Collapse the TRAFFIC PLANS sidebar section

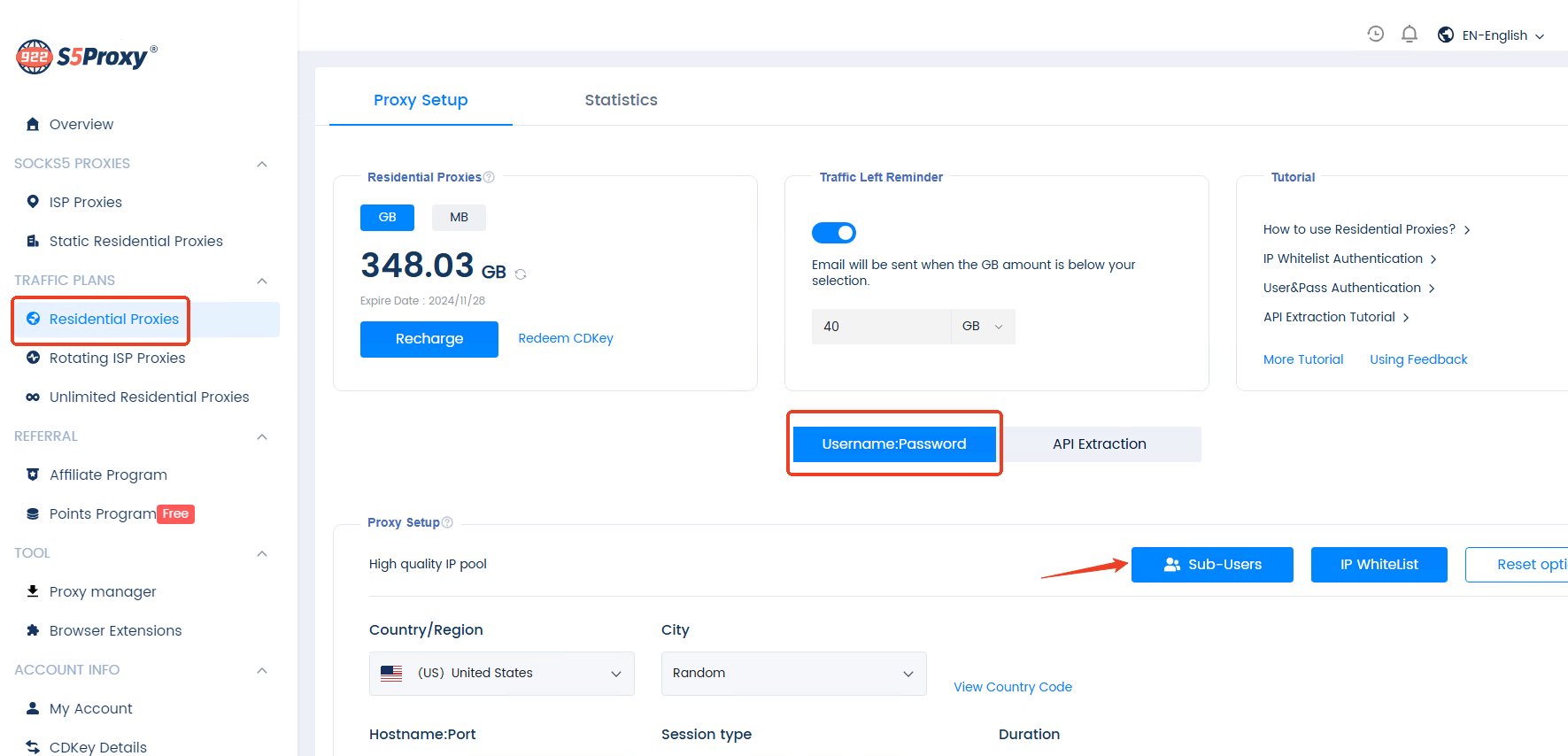pos(262,281)
